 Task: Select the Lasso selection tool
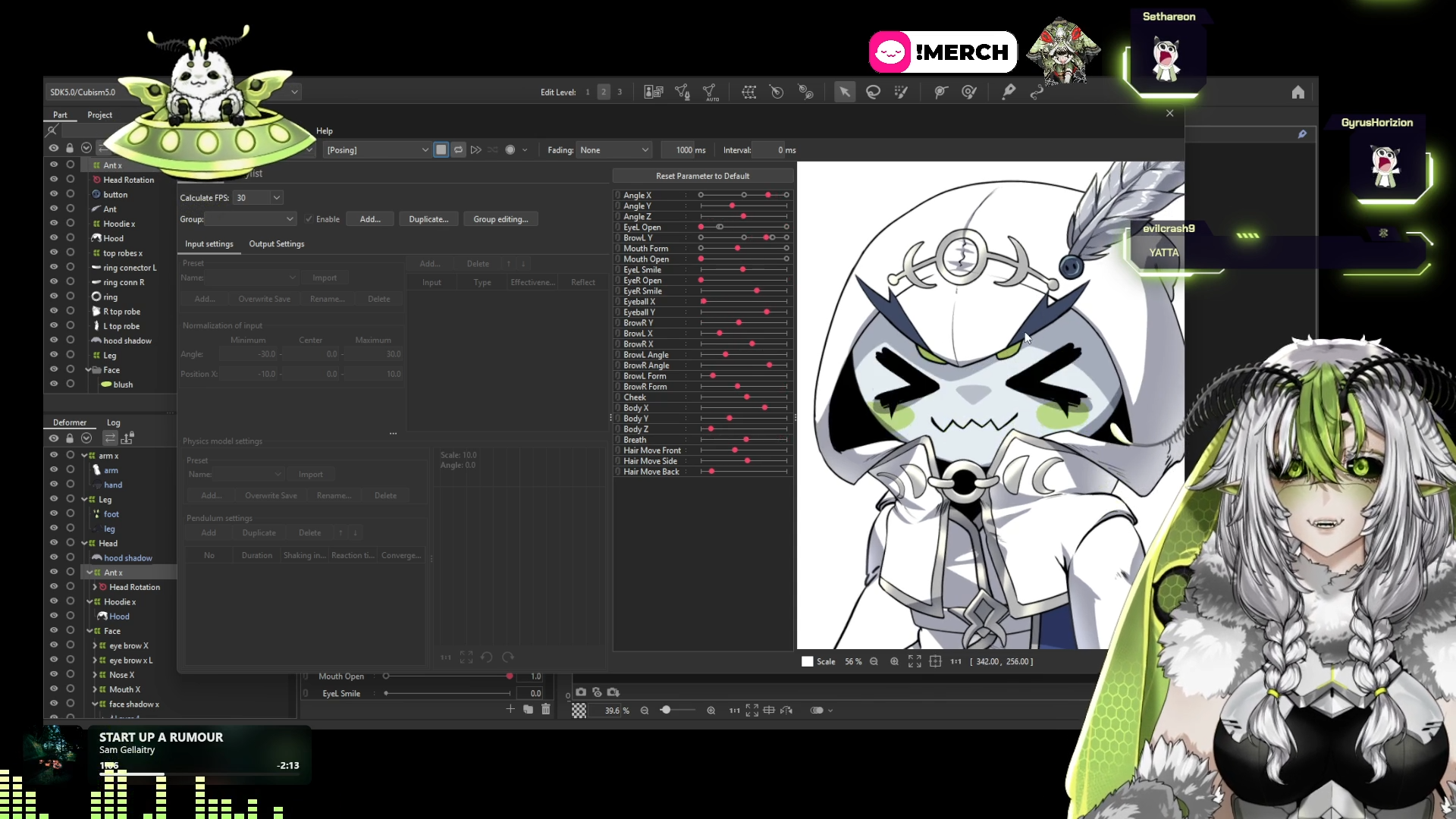pos(873,92)
